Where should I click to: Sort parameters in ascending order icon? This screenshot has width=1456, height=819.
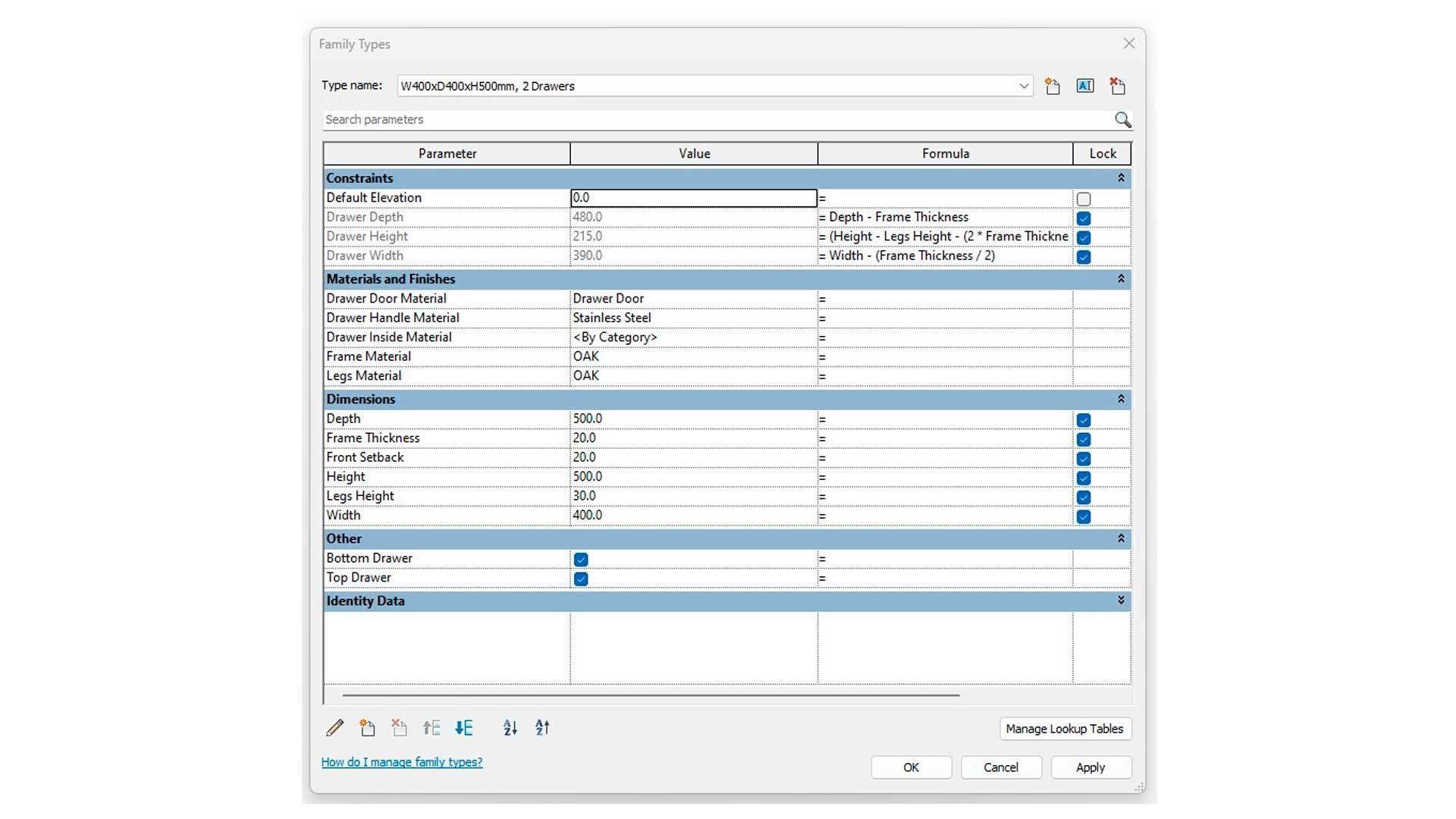click(510, 728)
